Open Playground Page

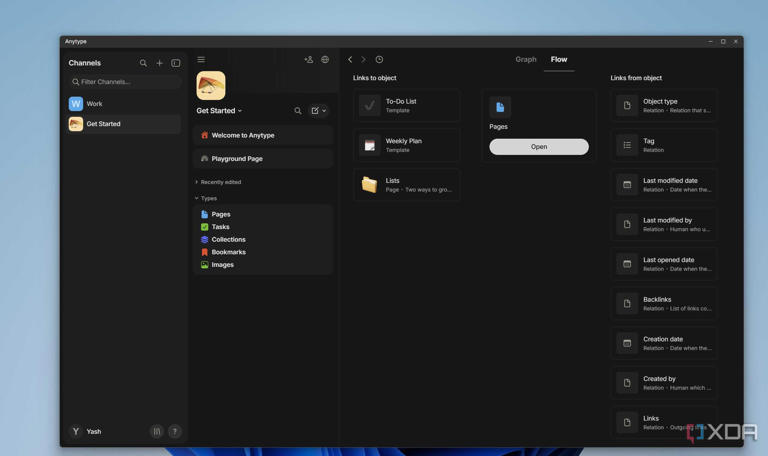click(263, 159)
